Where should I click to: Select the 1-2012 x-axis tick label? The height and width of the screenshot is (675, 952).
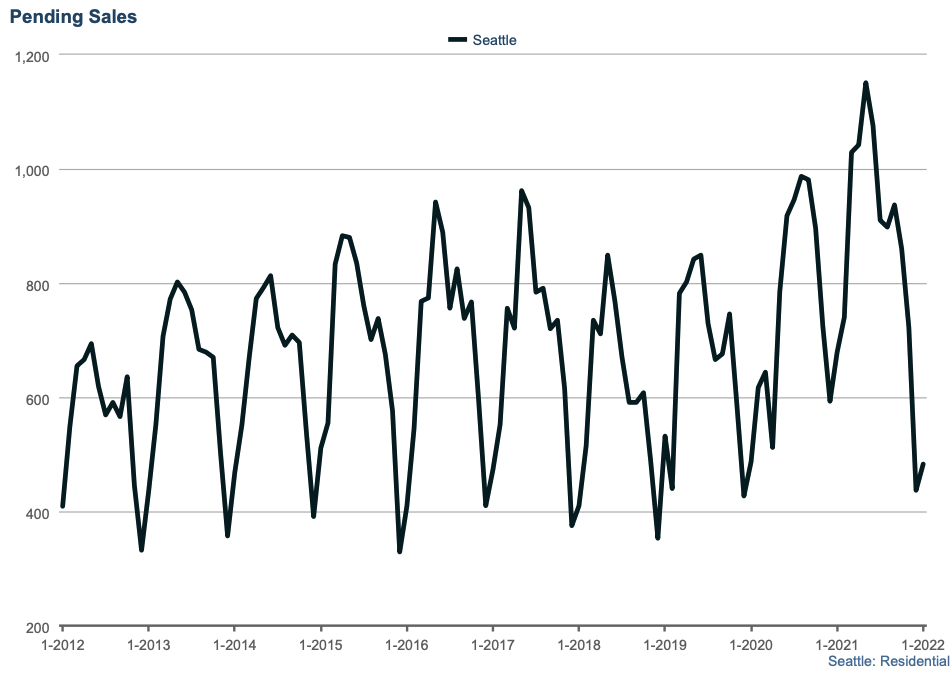62,645
